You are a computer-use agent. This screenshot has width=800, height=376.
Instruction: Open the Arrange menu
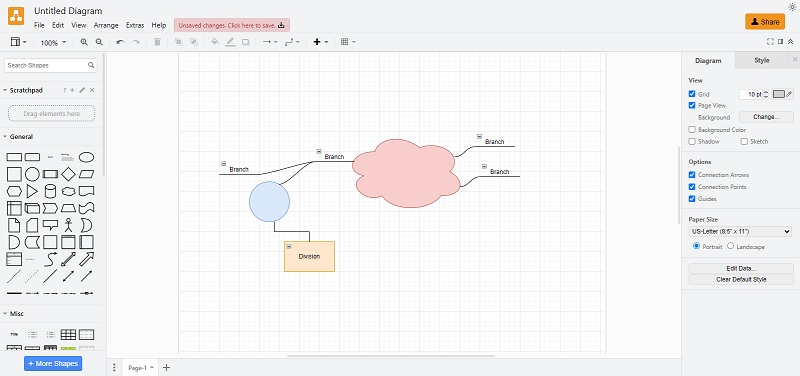click(106, 25)
